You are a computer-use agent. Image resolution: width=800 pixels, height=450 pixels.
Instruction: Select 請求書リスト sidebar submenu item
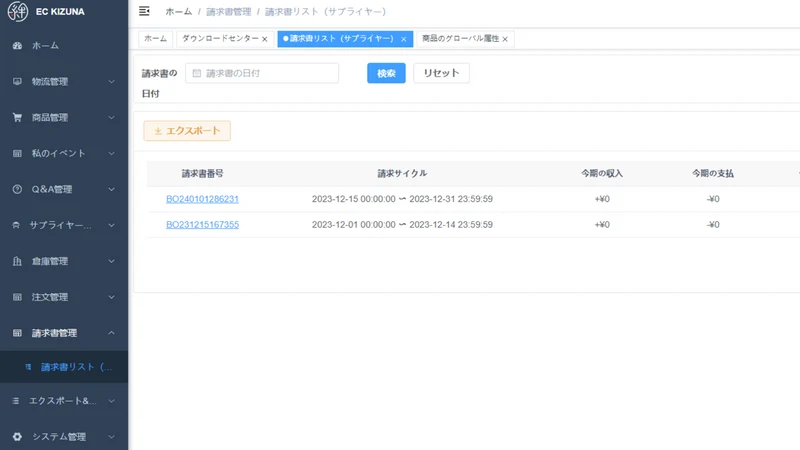point(64,367)
